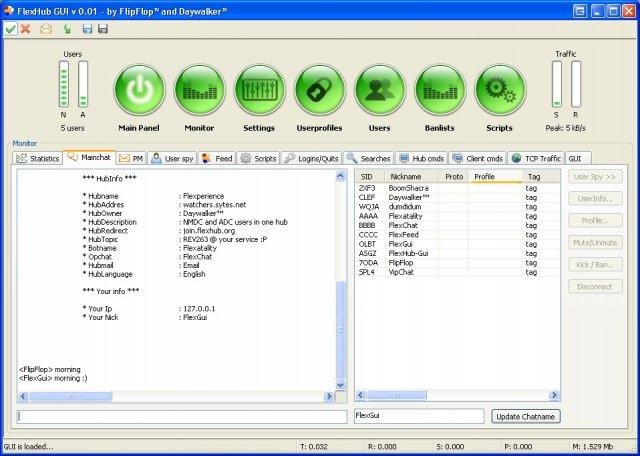Click the user list scrollbar right arrow
Image resolution: width=640 pixels, height=456 pixels.
(554, 395)
